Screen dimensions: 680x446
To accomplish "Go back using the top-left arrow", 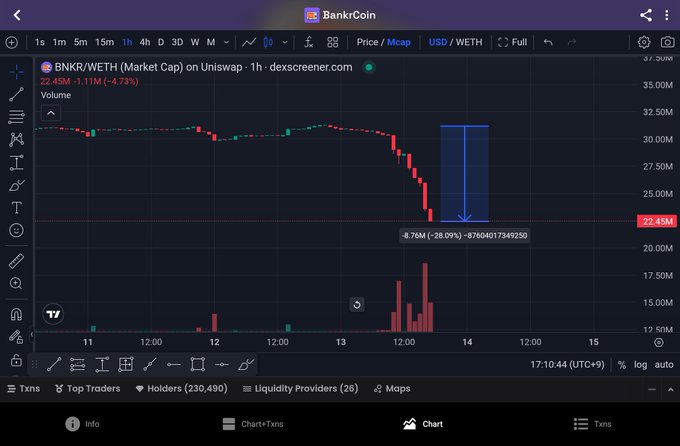I will tap(17, 15).
